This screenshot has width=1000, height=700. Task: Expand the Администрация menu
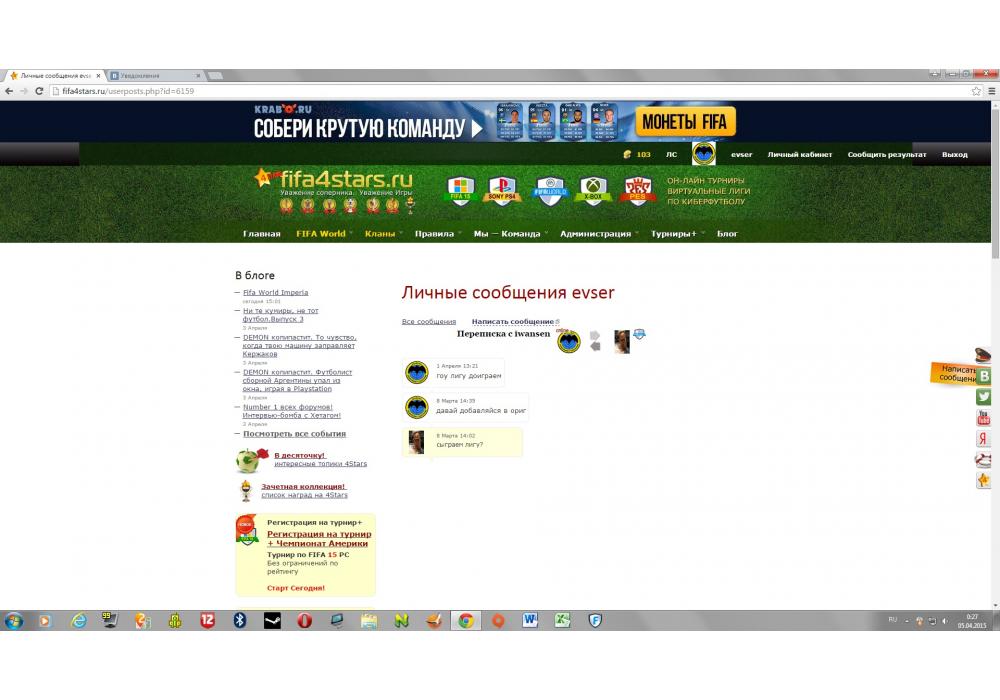tap(599, 234)
